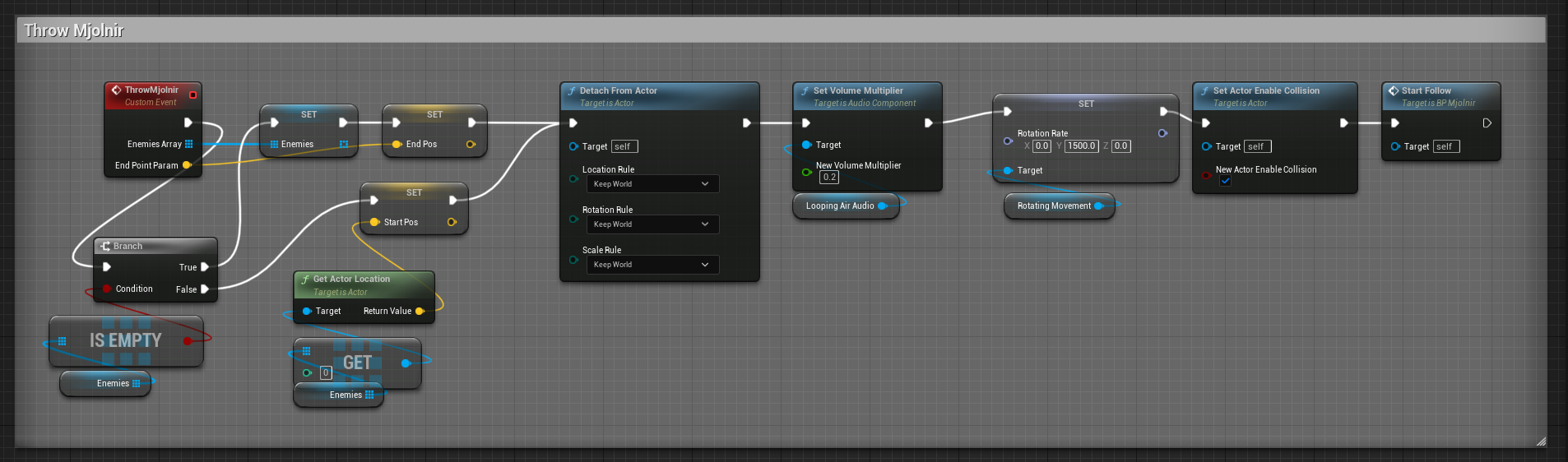Click Set Volume Multiplier Target pin
Viewport: 1568px width, 462px height.
pyautogui.click(x=807, y=145)
